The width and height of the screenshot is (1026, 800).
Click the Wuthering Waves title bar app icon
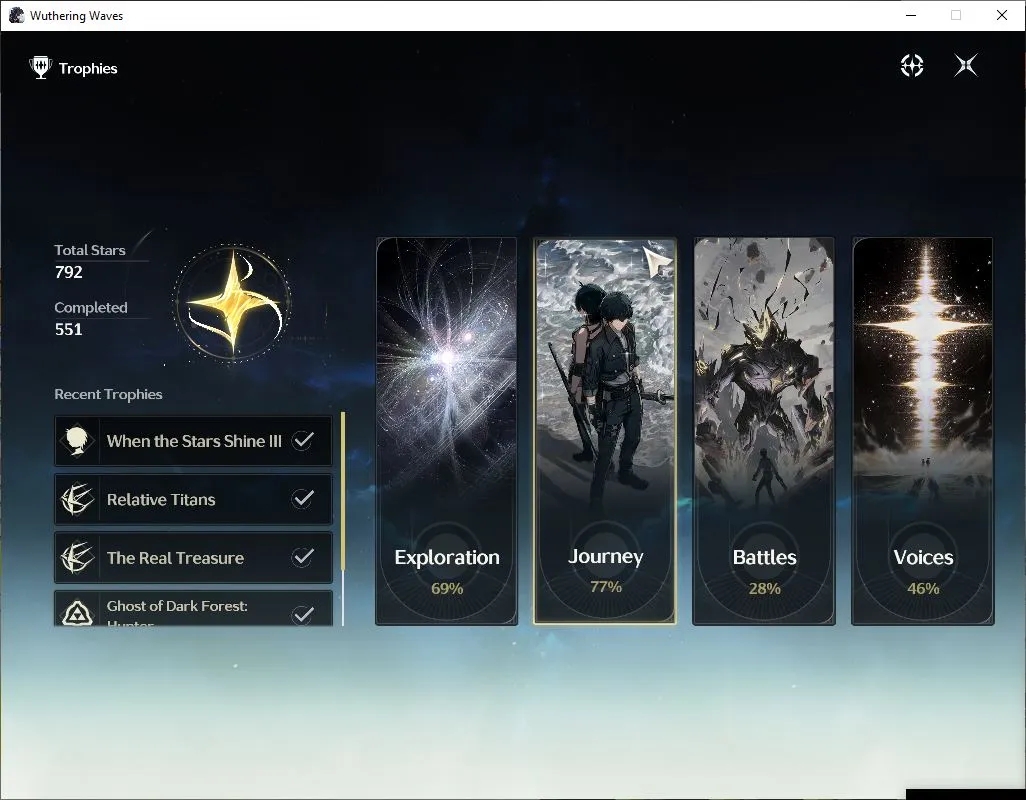point(16,15)
